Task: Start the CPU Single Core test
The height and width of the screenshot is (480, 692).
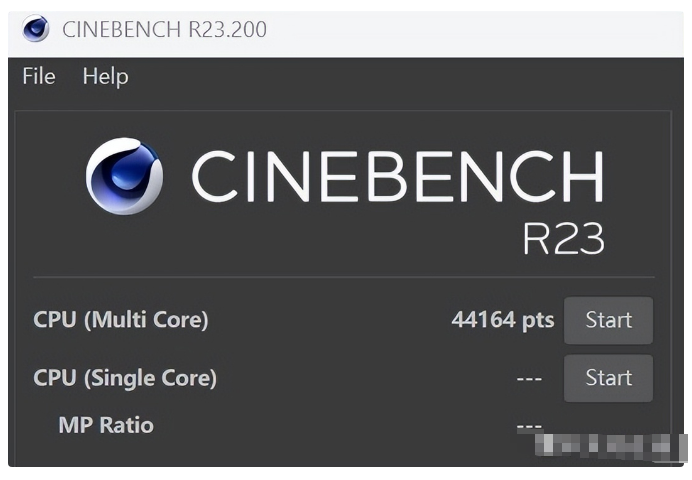Action: (608, 378)
